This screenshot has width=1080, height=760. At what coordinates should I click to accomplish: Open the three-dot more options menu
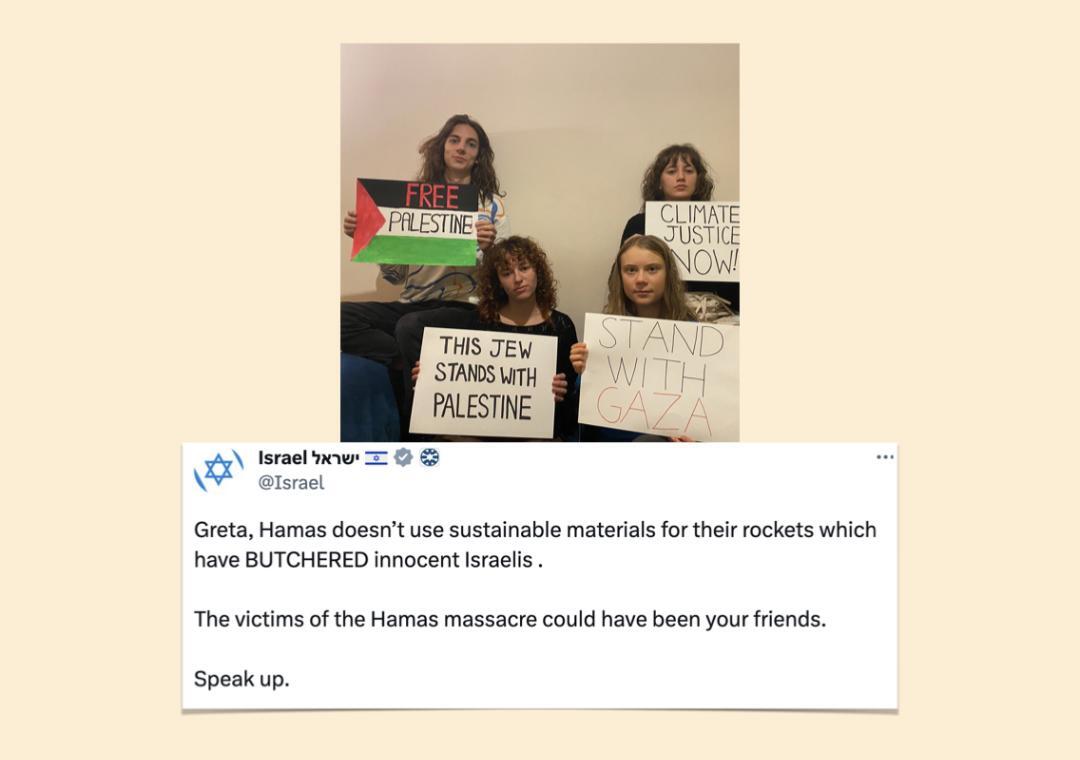coord(885,457)
